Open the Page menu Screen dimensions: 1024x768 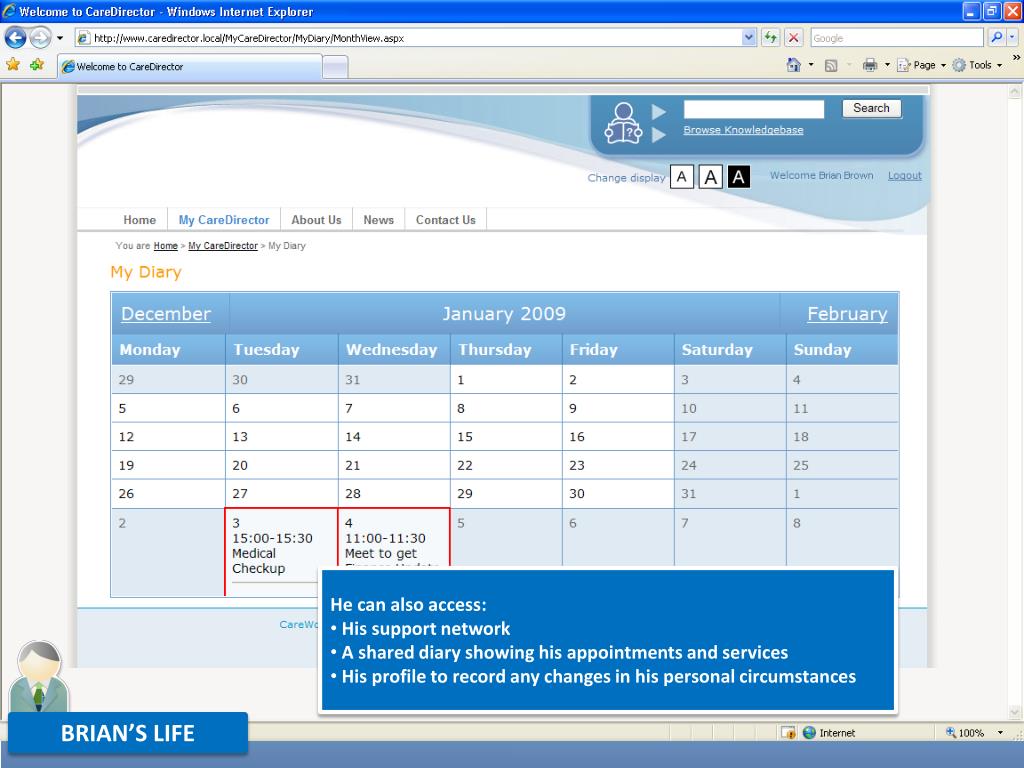click(x=921, y=65)
